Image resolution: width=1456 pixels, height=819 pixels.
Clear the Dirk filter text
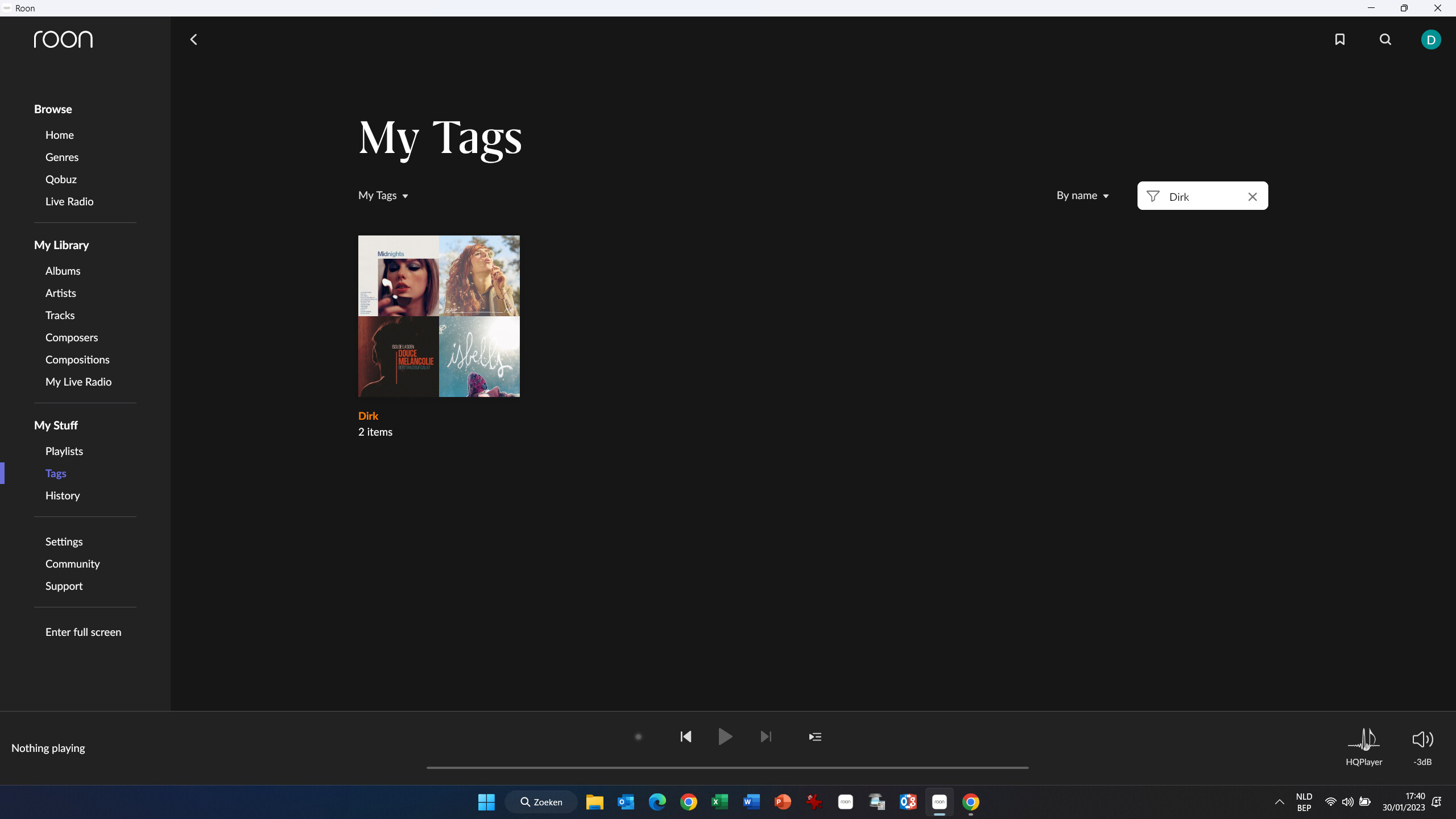[1252, 197]
